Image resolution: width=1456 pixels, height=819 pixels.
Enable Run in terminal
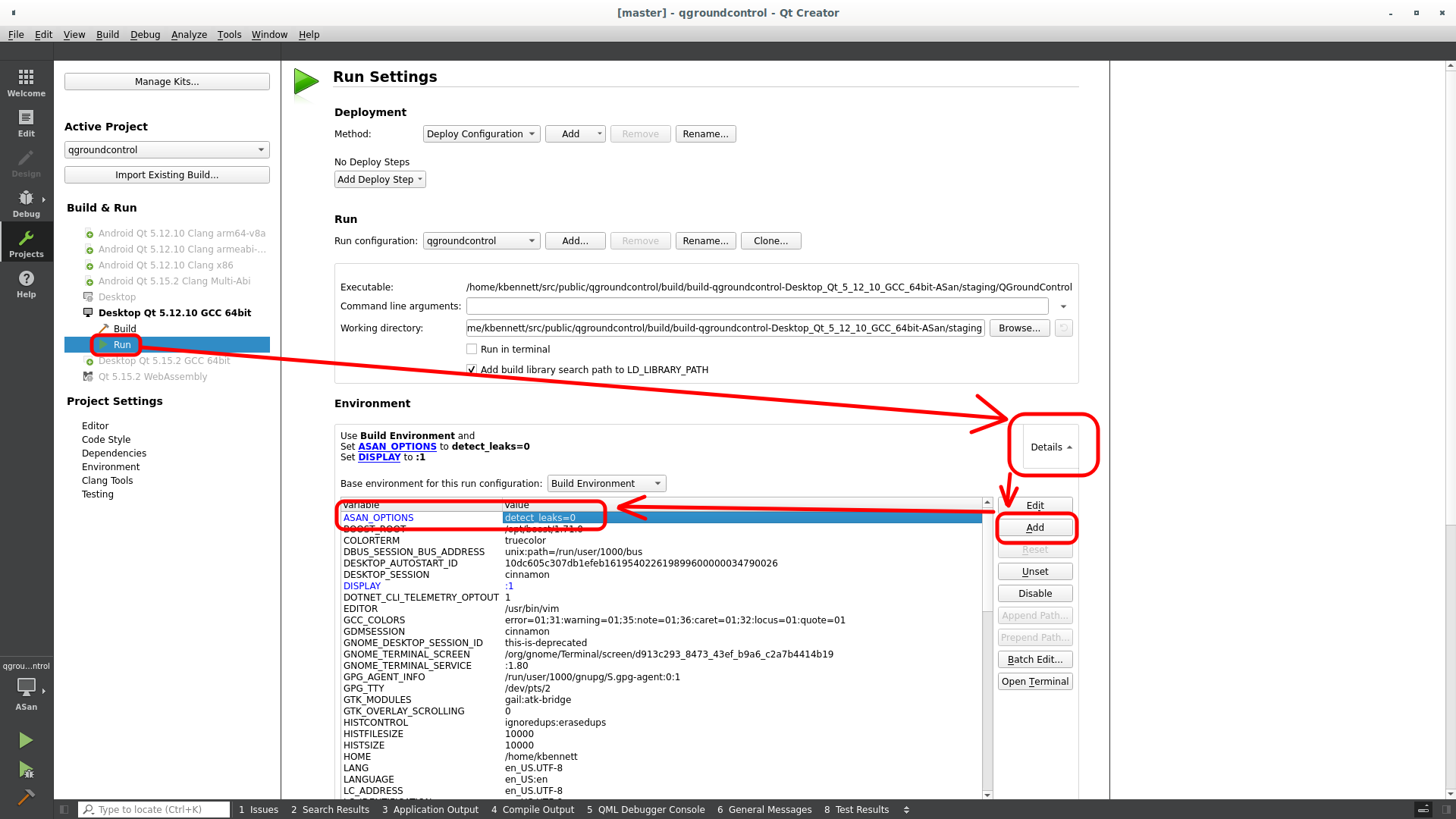click(472, 349)
